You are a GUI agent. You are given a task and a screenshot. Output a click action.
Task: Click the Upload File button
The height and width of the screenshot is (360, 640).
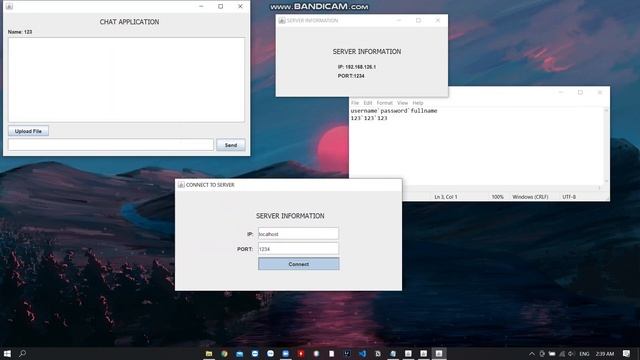pyautogui.click(x=28, y=131)
